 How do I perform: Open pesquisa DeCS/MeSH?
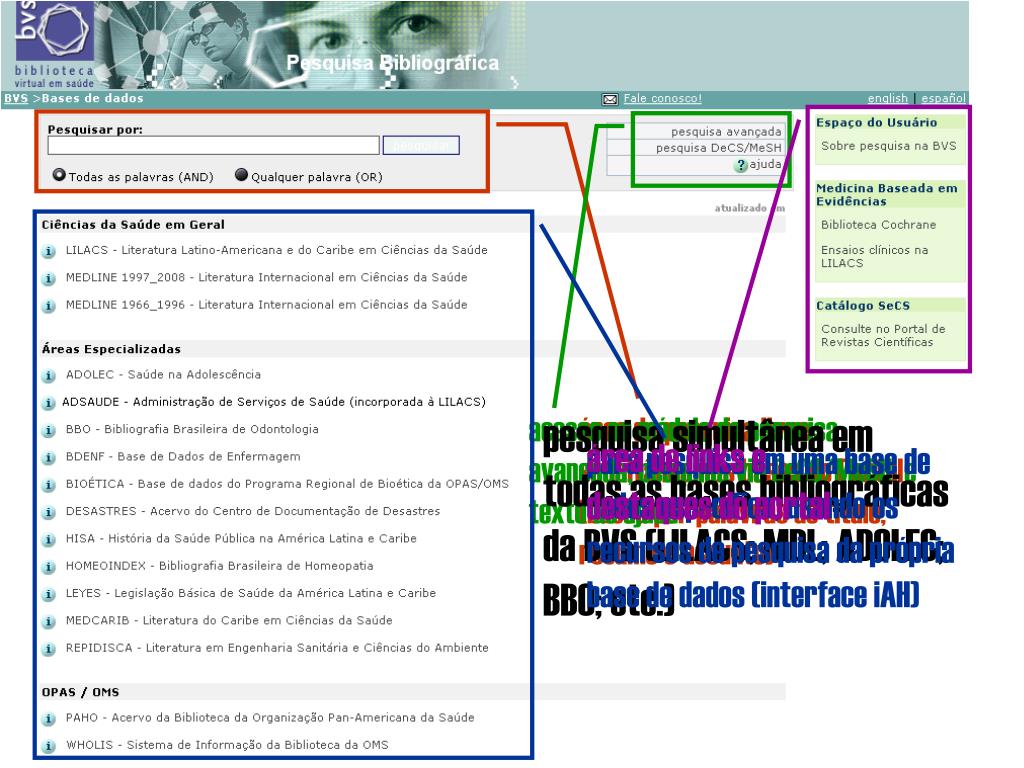(718, 148)
